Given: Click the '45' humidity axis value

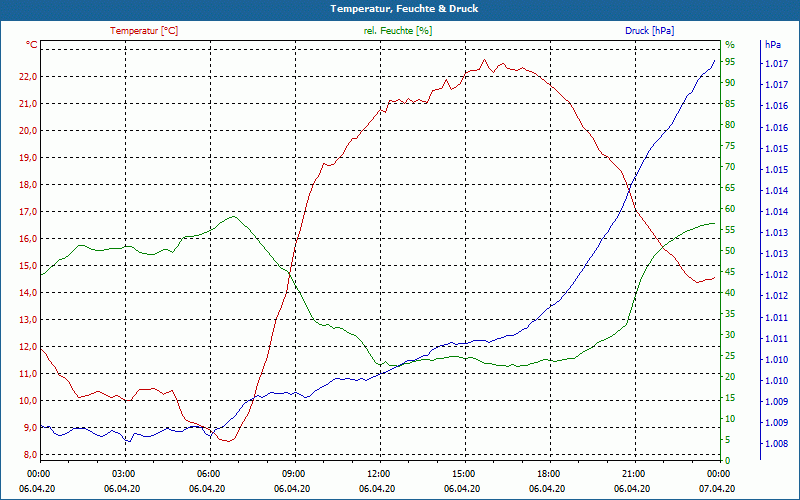Looking at the screenshot, I should point(730,272).
